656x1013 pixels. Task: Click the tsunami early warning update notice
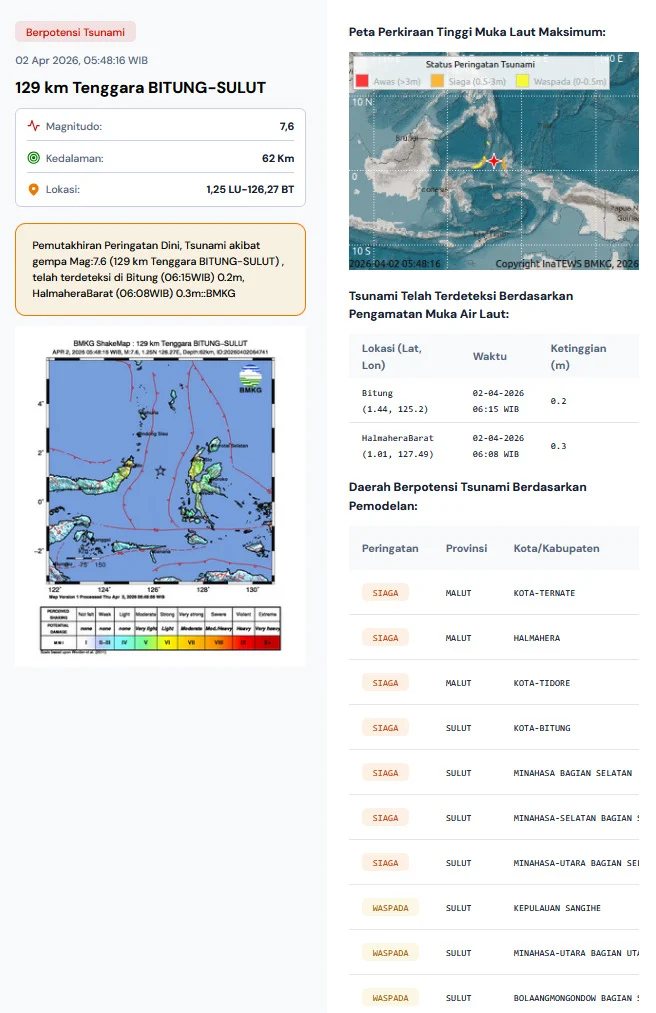(x=160, y=269)
